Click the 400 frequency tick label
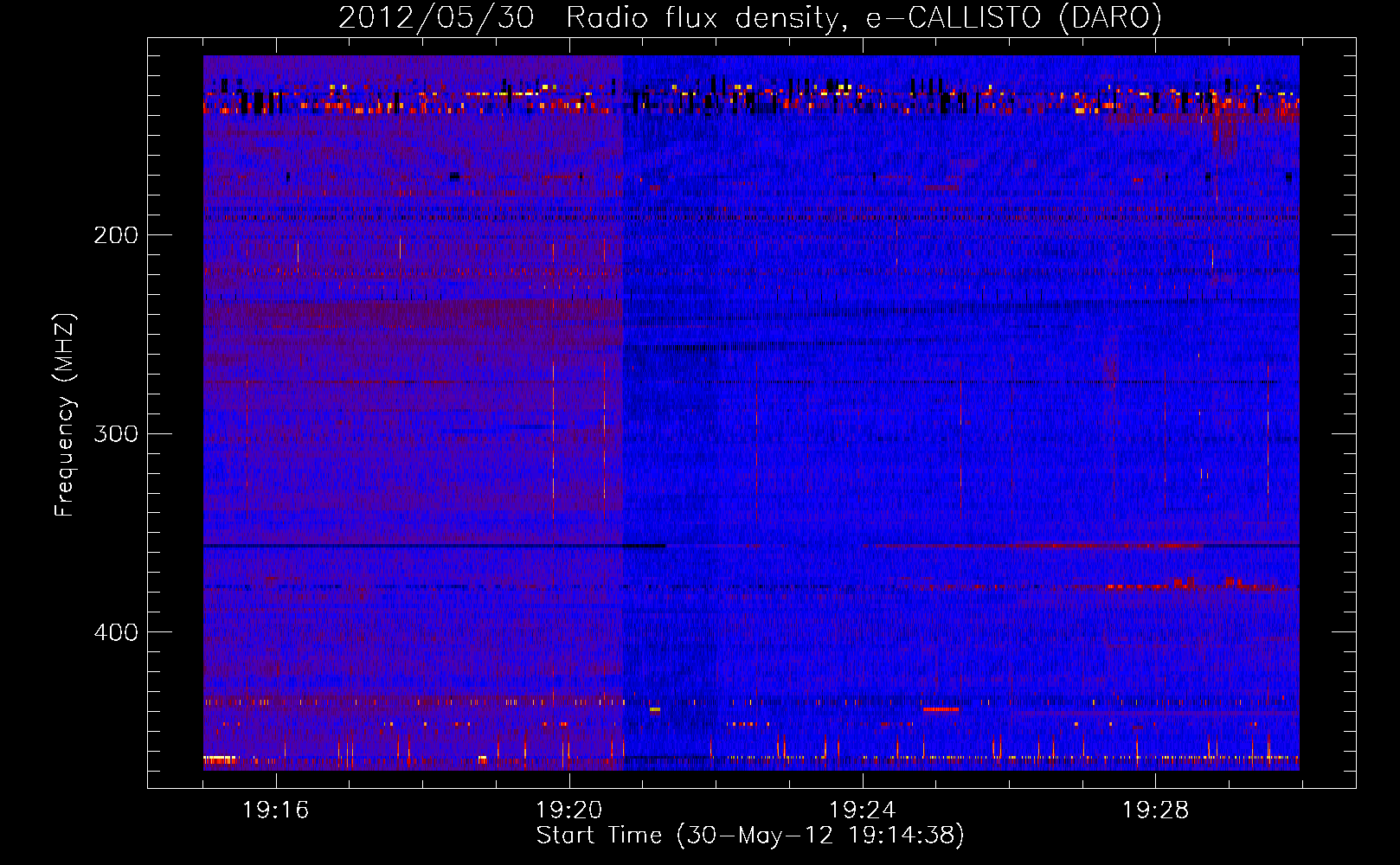This screenshot has height=865, width=1400. click(116, 632)
